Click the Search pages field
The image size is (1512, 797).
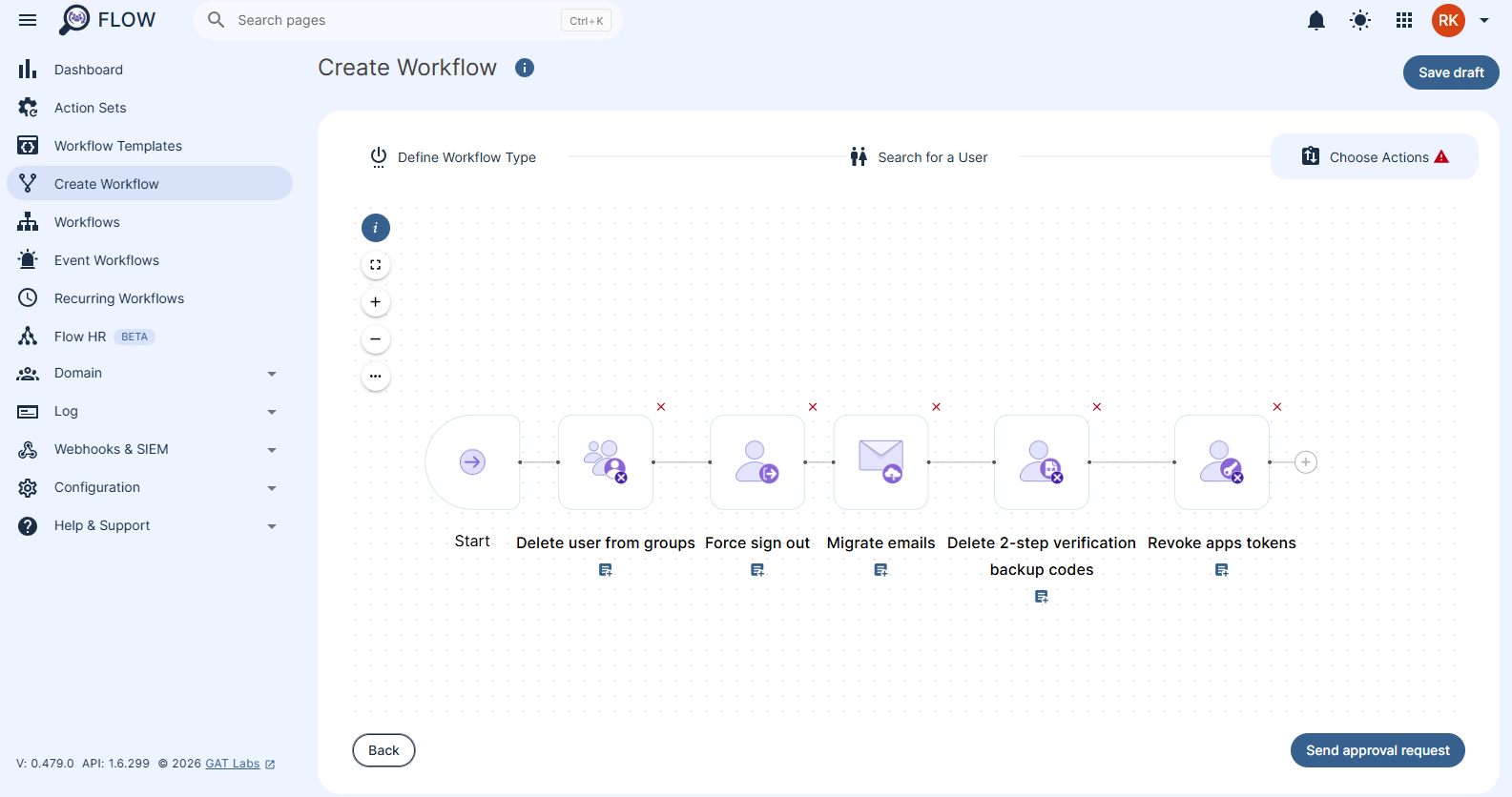point(408,20)
